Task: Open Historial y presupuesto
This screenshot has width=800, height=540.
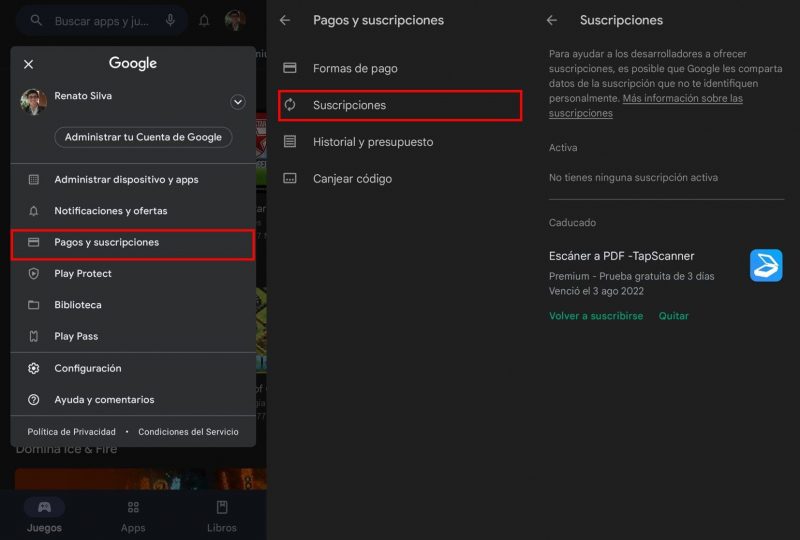Action: click(x=401, y=142)
